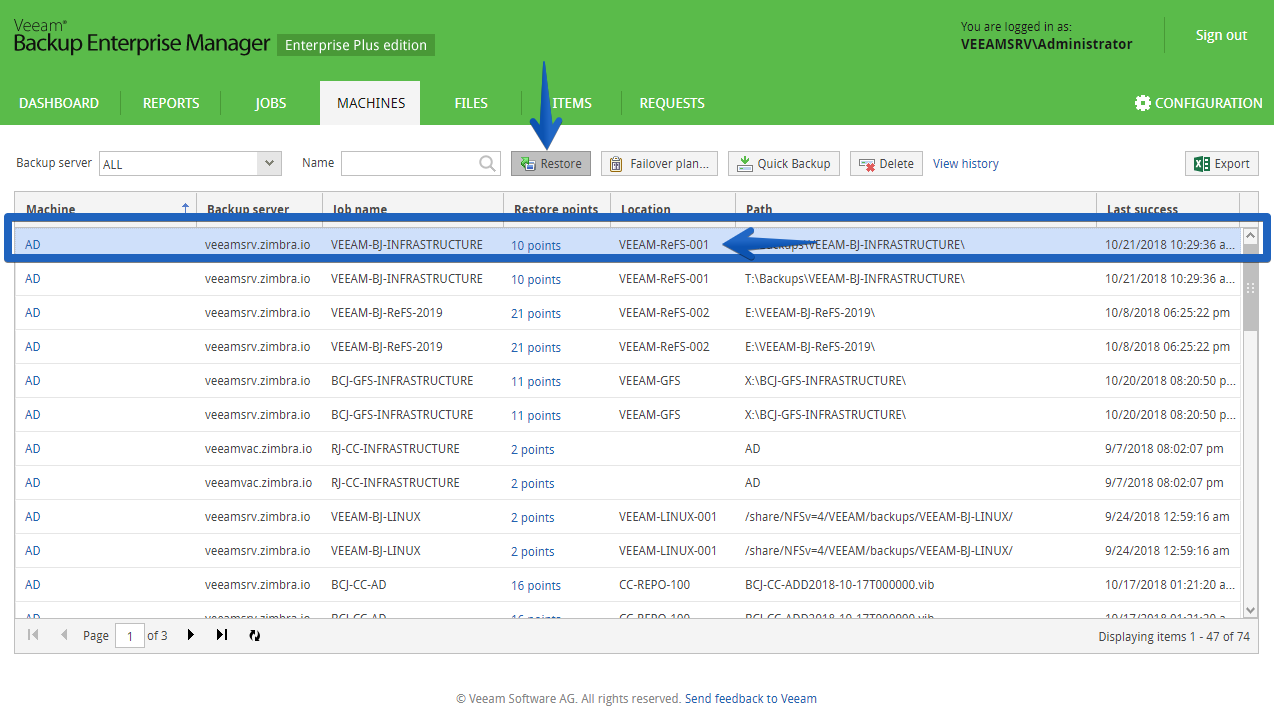Click the page number input field
1276x715 pixels.
130,635
